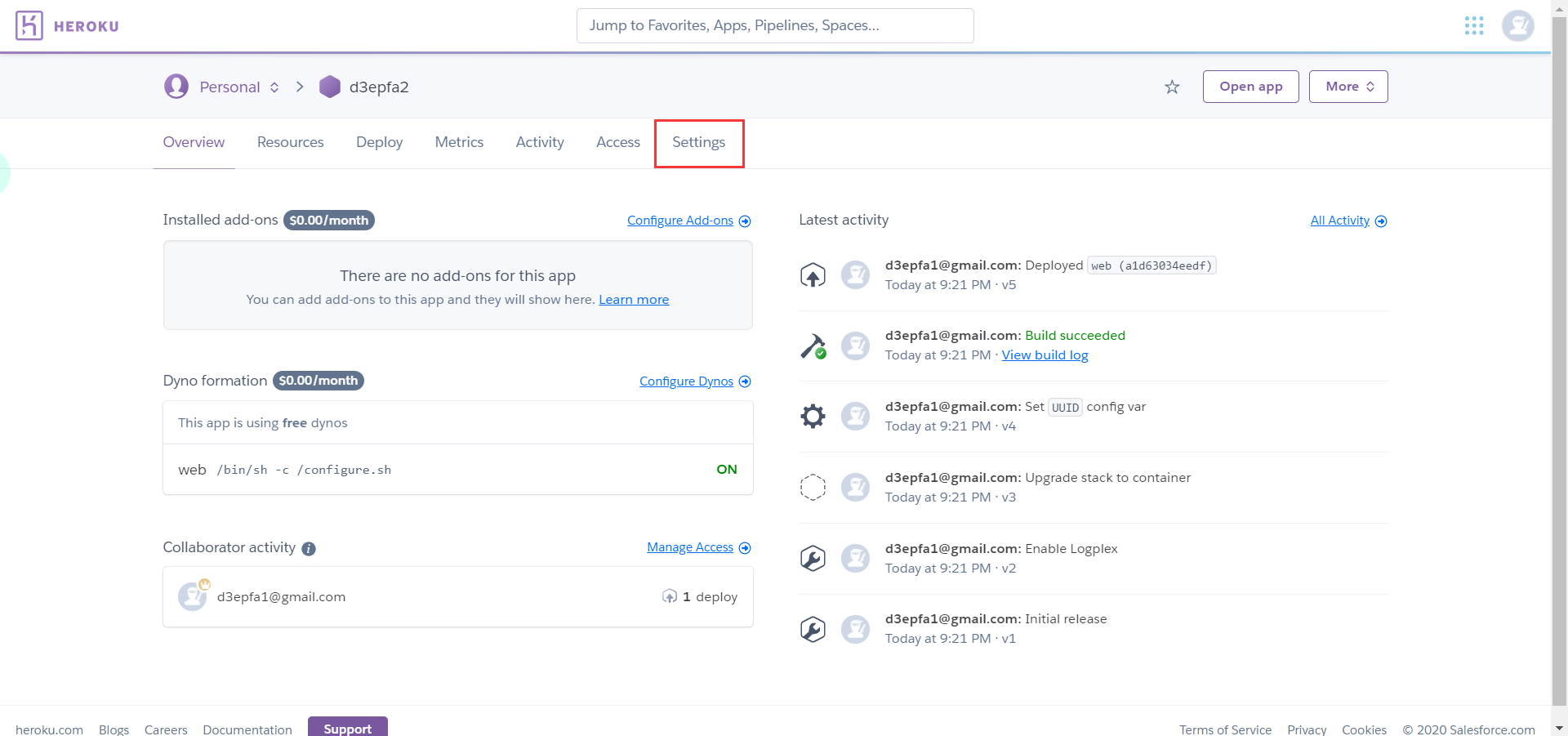Open the All Activity link
Screen dimensions: 1568x736
(x=1340, y=221)
